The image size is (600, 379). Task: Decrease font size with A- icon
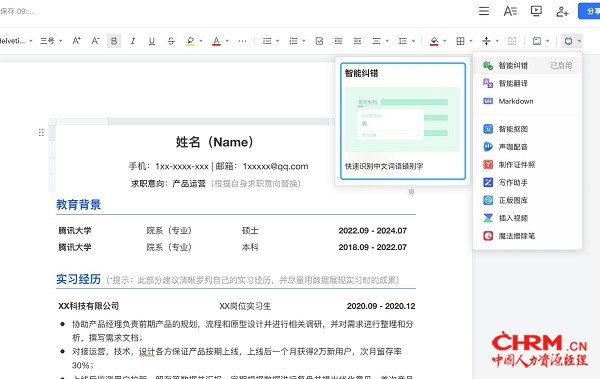[x=95, y=41]
